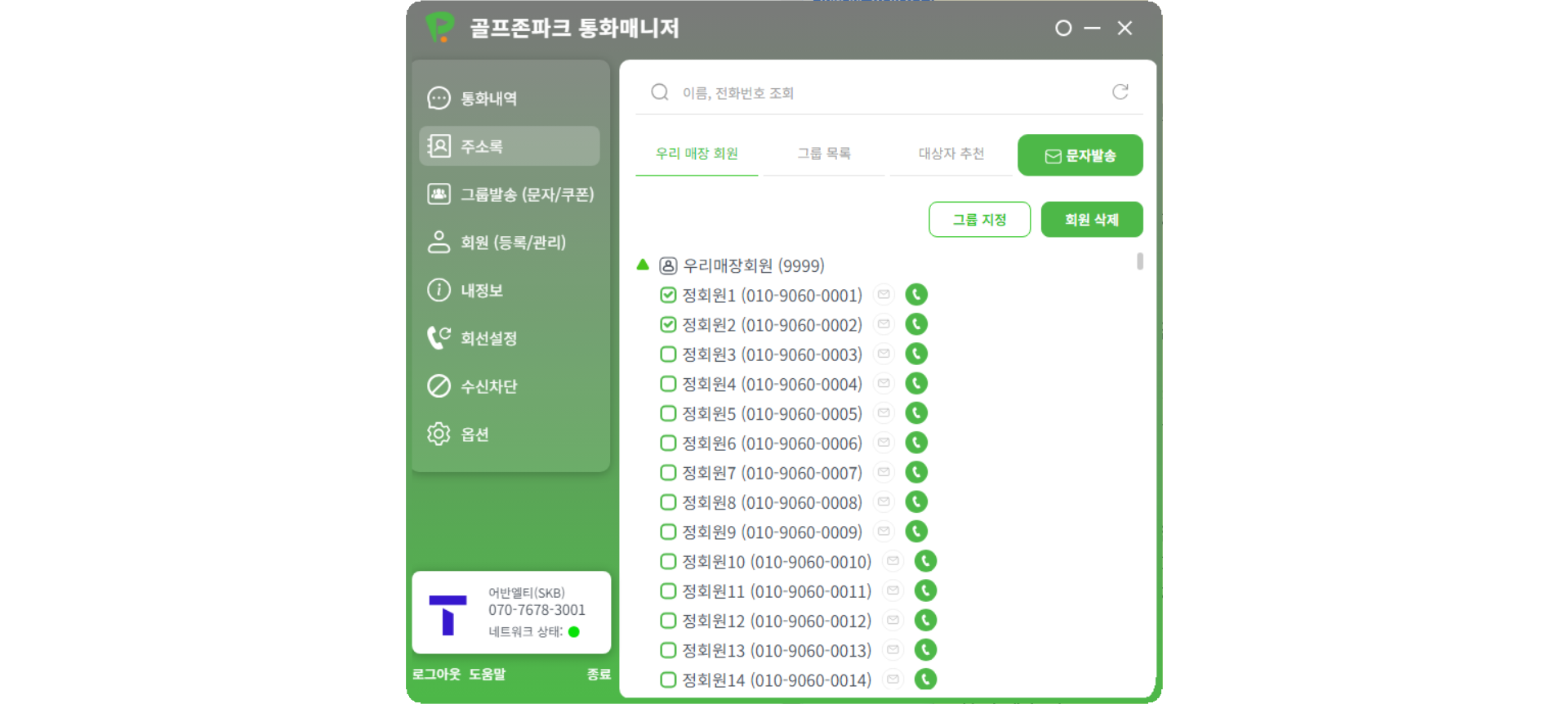Uncheck the 정회원1 checkbox
Viewport: 1568px width, 704px height.
tap(668, 296)
